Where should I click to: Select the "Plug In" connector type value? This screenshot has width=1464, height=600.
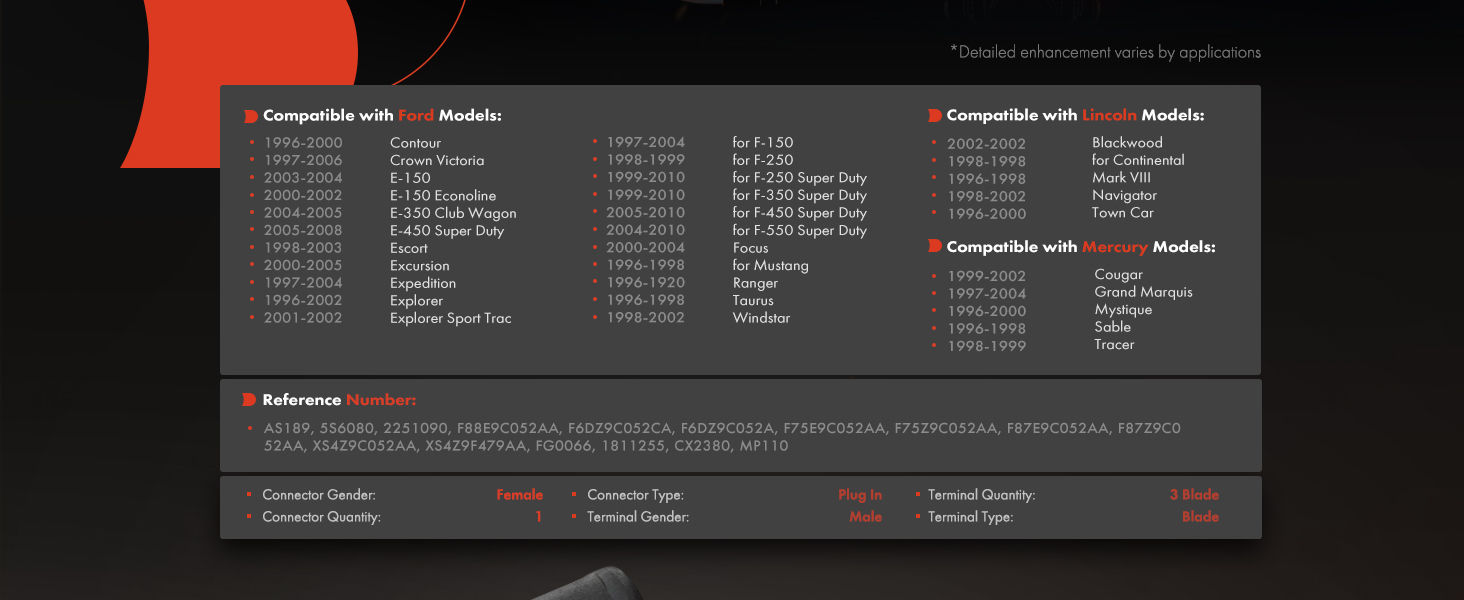(x=860, y=495)
